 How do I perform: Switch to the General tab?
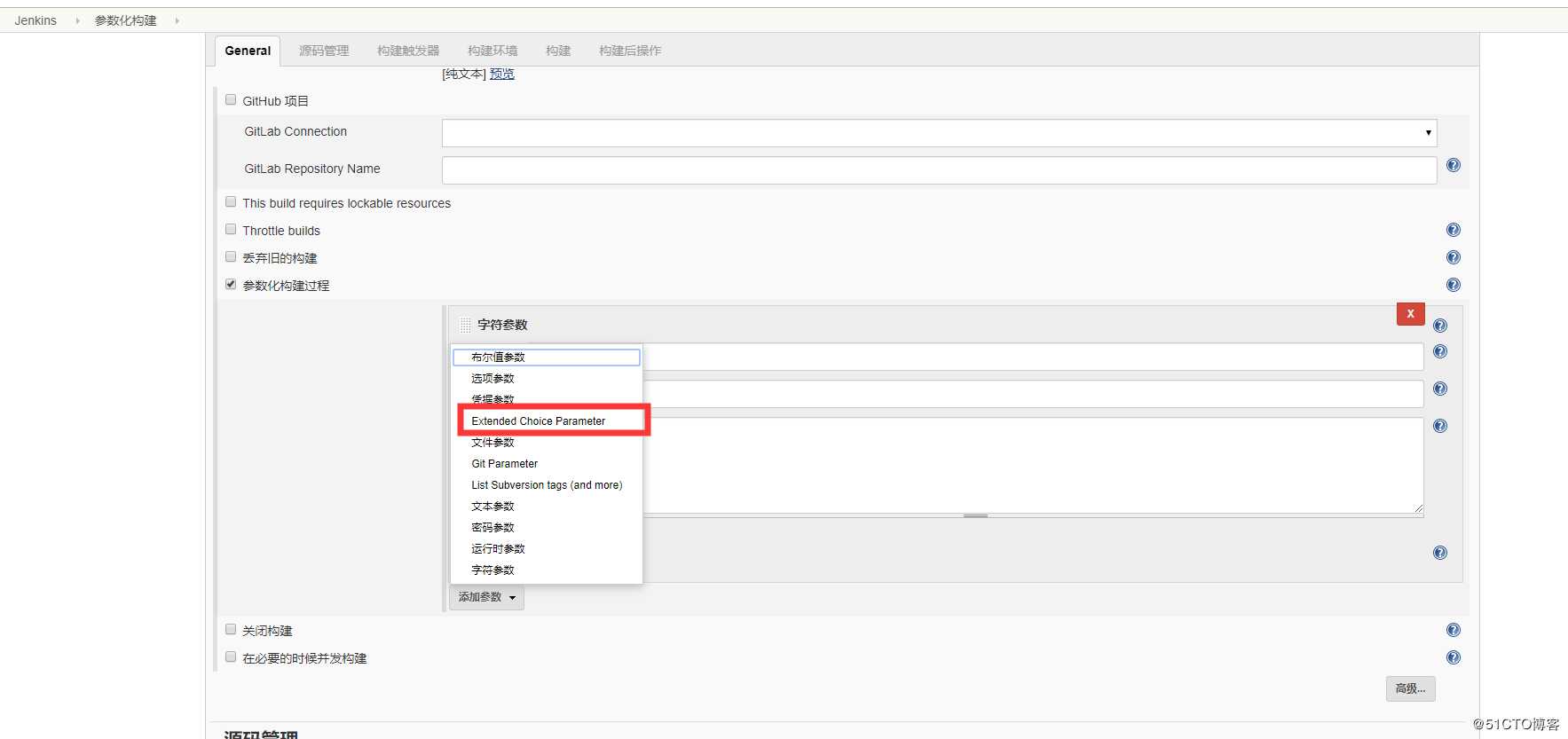pos(248,51)
